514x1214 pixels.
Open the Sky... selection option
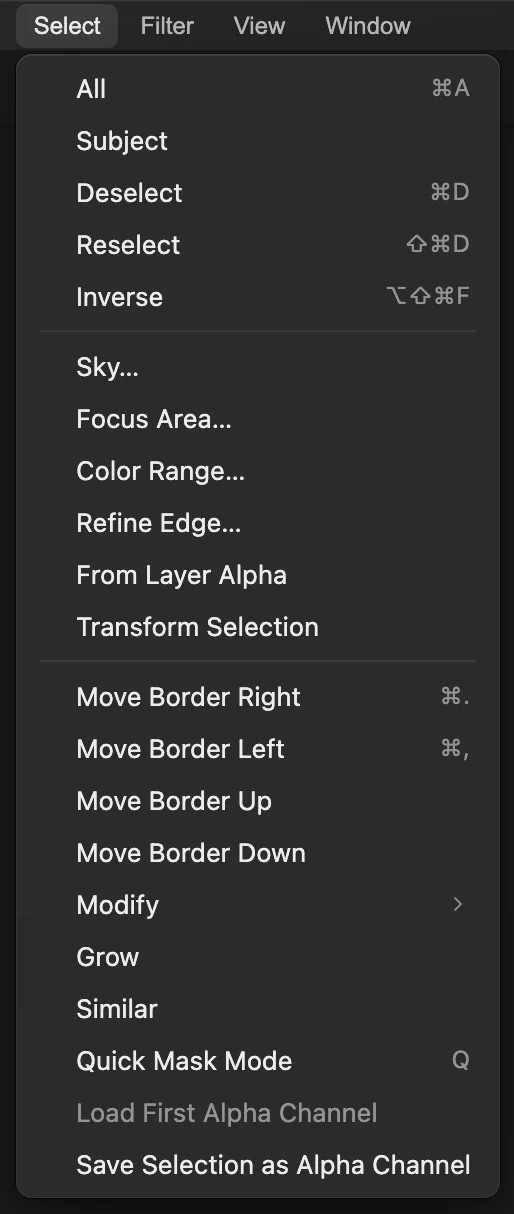(x=258, y=367)
